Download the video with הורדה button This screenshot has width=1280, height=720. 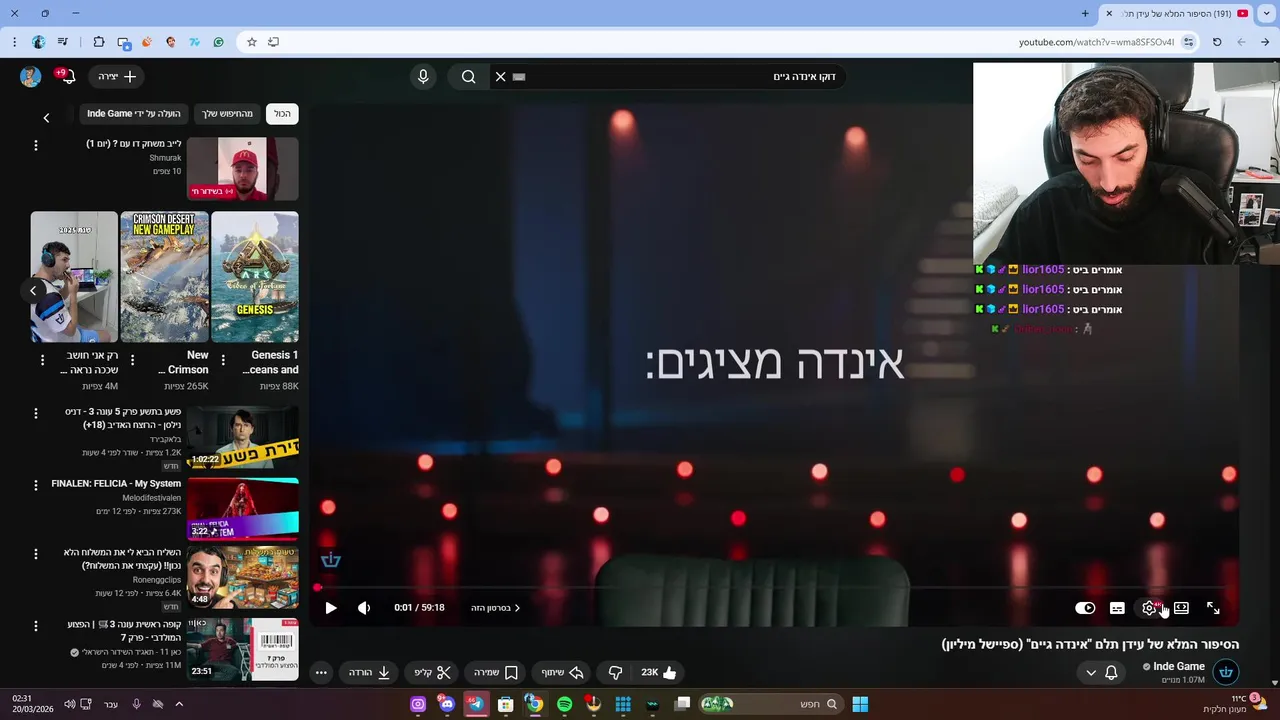[369, 673]
